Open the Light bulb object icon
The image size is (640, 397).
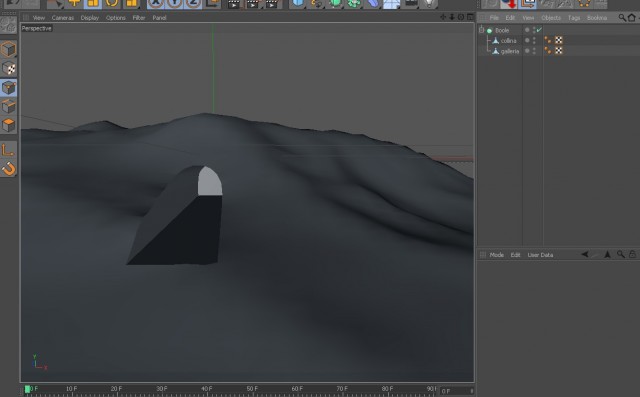tap(429, 4)
